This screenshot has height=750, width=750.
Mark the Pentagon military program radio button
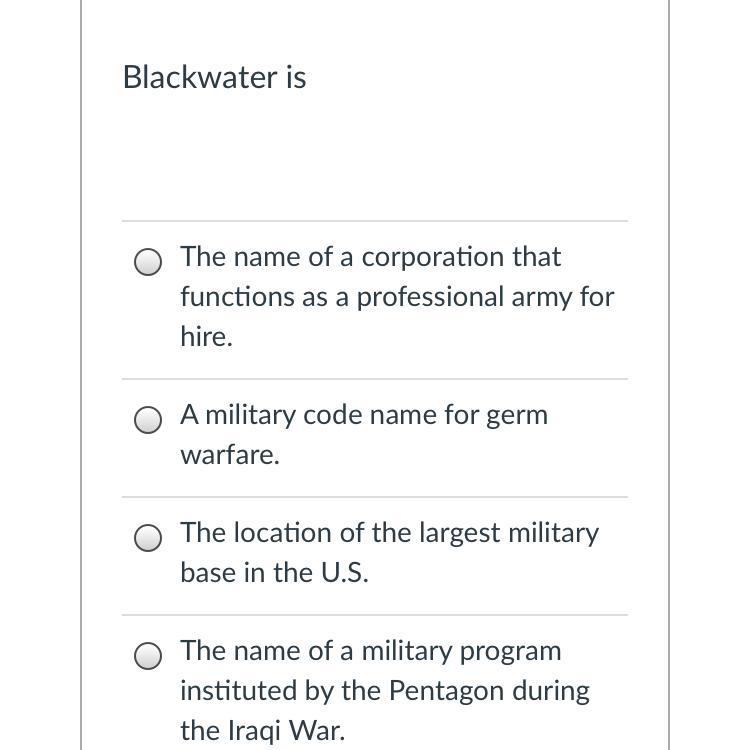coord(148,656)
